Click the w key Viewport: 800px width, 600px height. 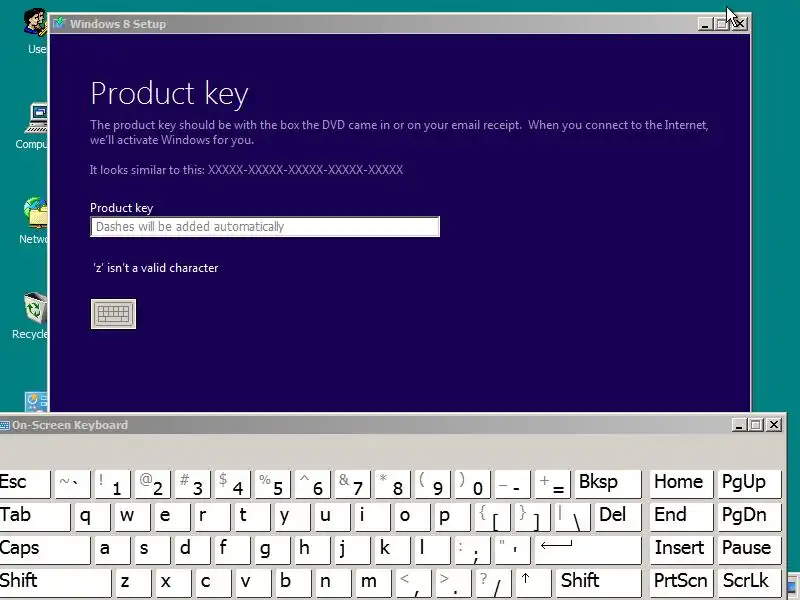point(133,516)
